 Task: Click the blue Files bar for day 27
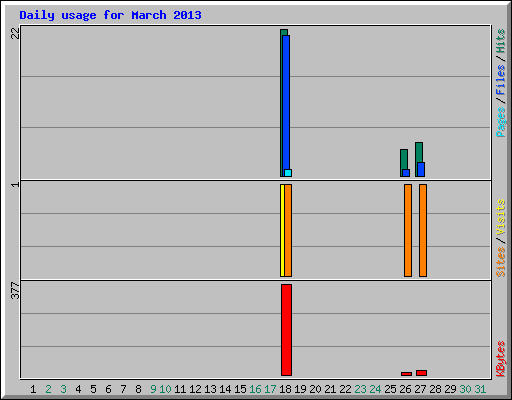[x=421, y=169]
